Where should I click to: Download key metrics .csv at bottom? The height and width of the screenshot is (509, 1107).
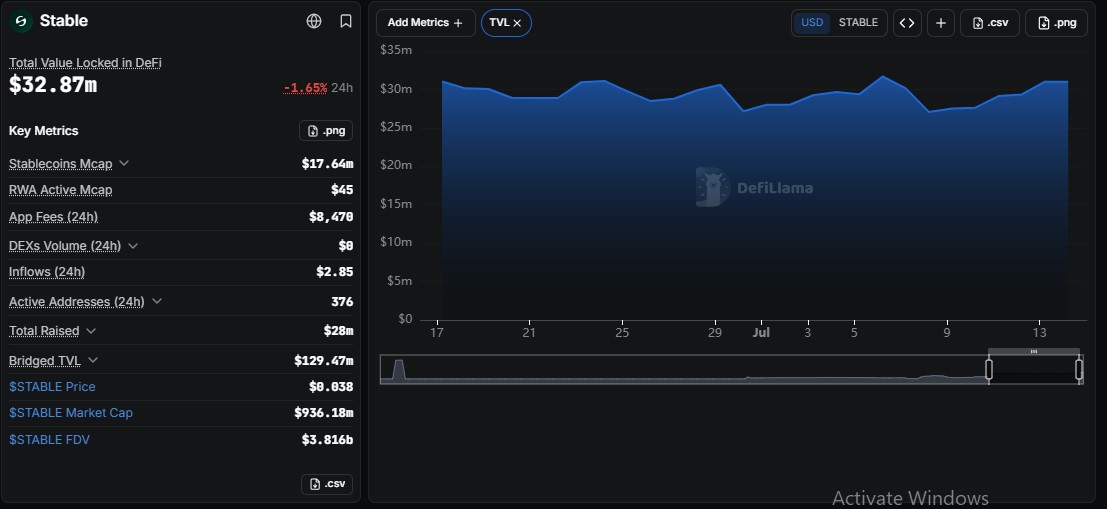pos(326,484)
